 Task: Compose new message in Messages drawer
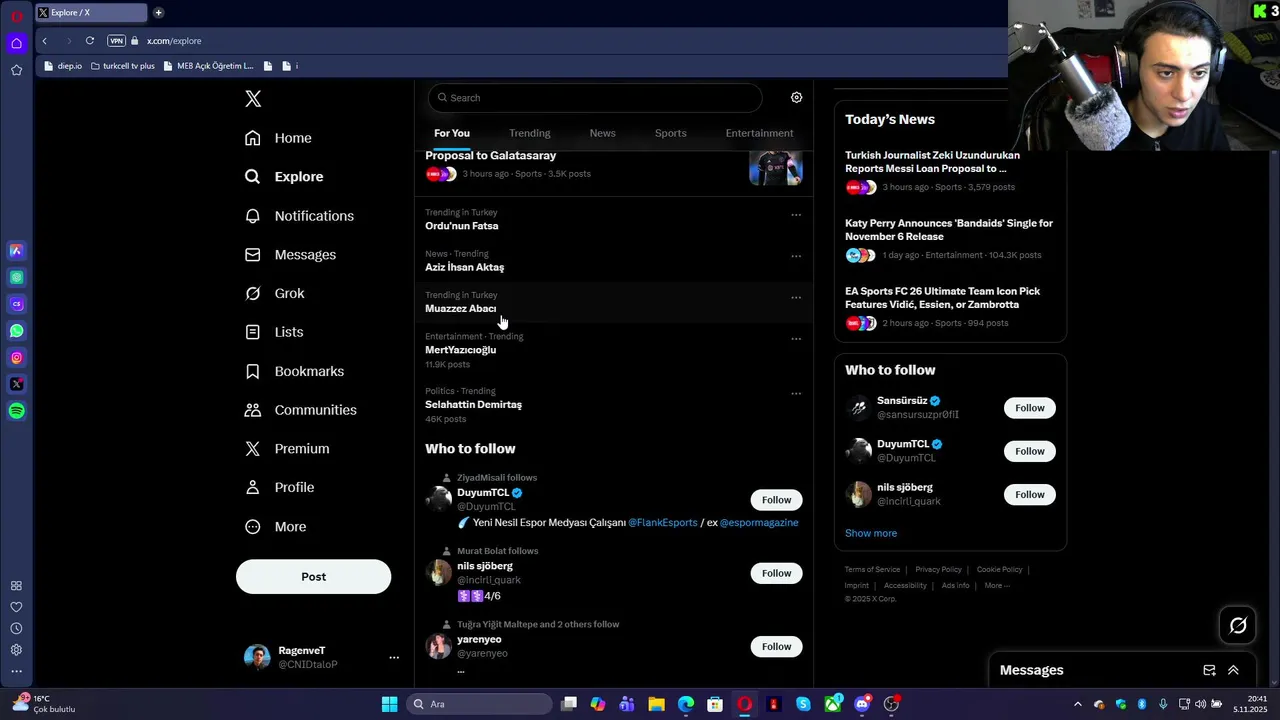1209,670
